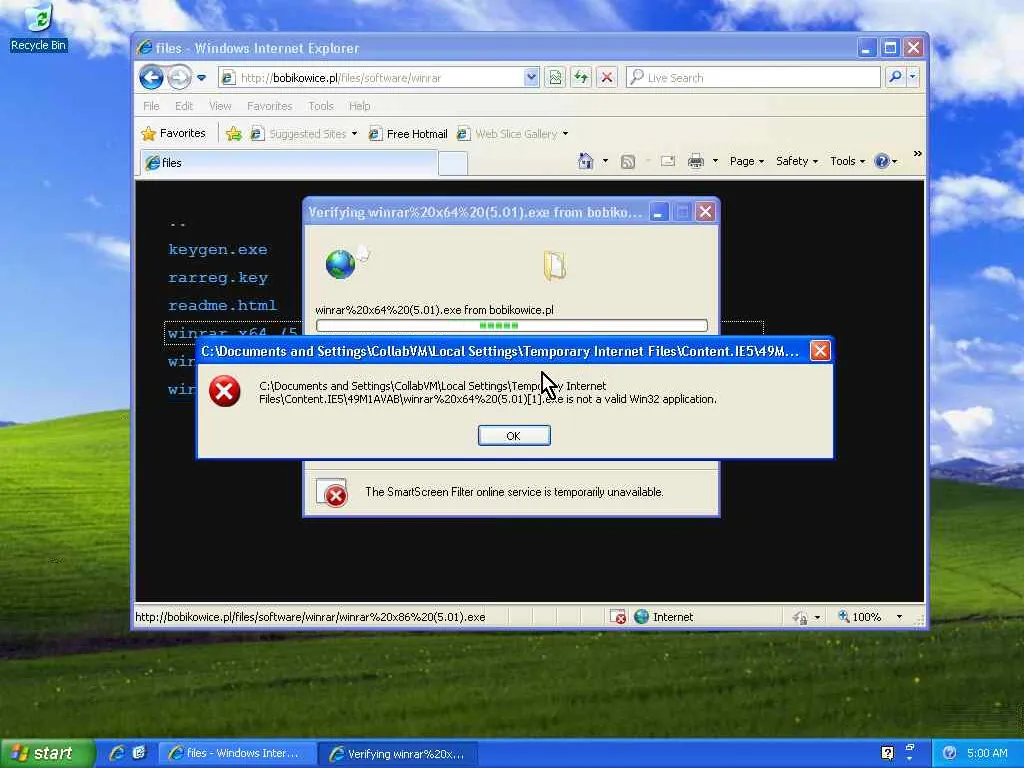This screenshot has height=768, width=1024.
Task: Open the Edit menu
Action: [x=184, y=106]
